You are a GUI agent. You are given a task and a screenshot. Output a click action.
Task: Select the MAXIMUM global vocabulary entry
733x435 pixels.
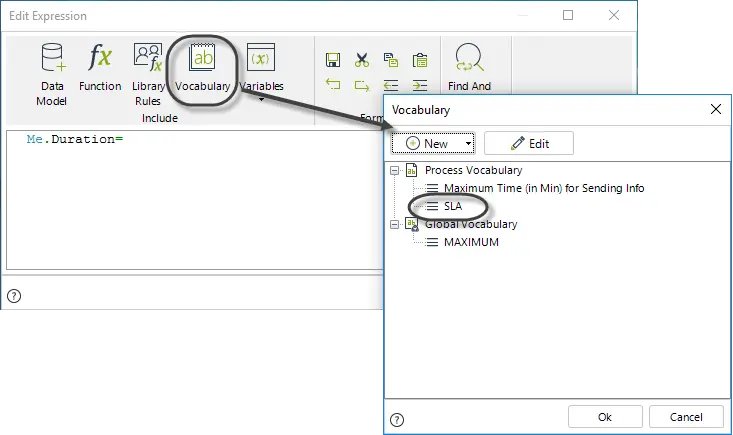point(471,242)
